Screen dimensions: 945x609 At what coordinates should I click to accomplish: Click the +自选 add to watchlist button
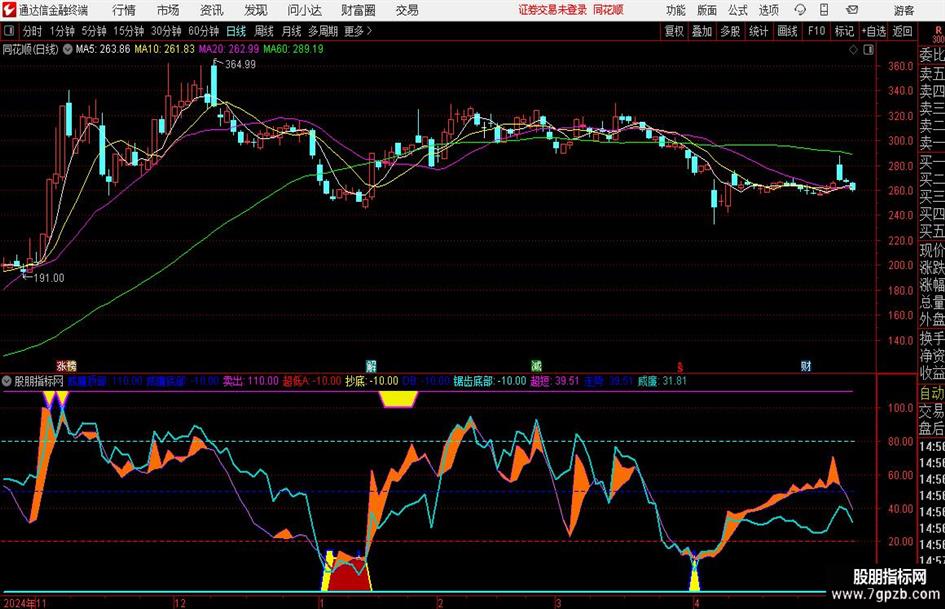[873, 31]
